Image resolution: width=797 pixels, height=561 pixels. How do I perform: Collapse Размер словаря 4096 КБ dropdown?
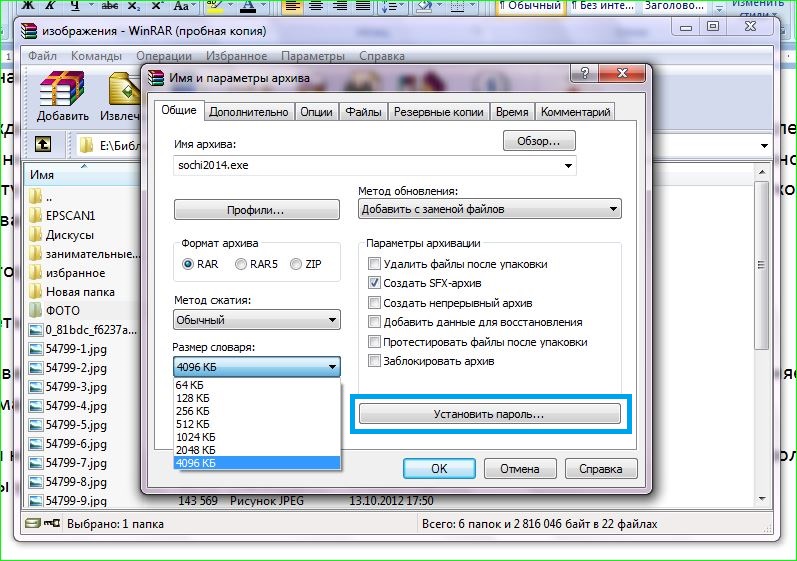tap(257, 367)
